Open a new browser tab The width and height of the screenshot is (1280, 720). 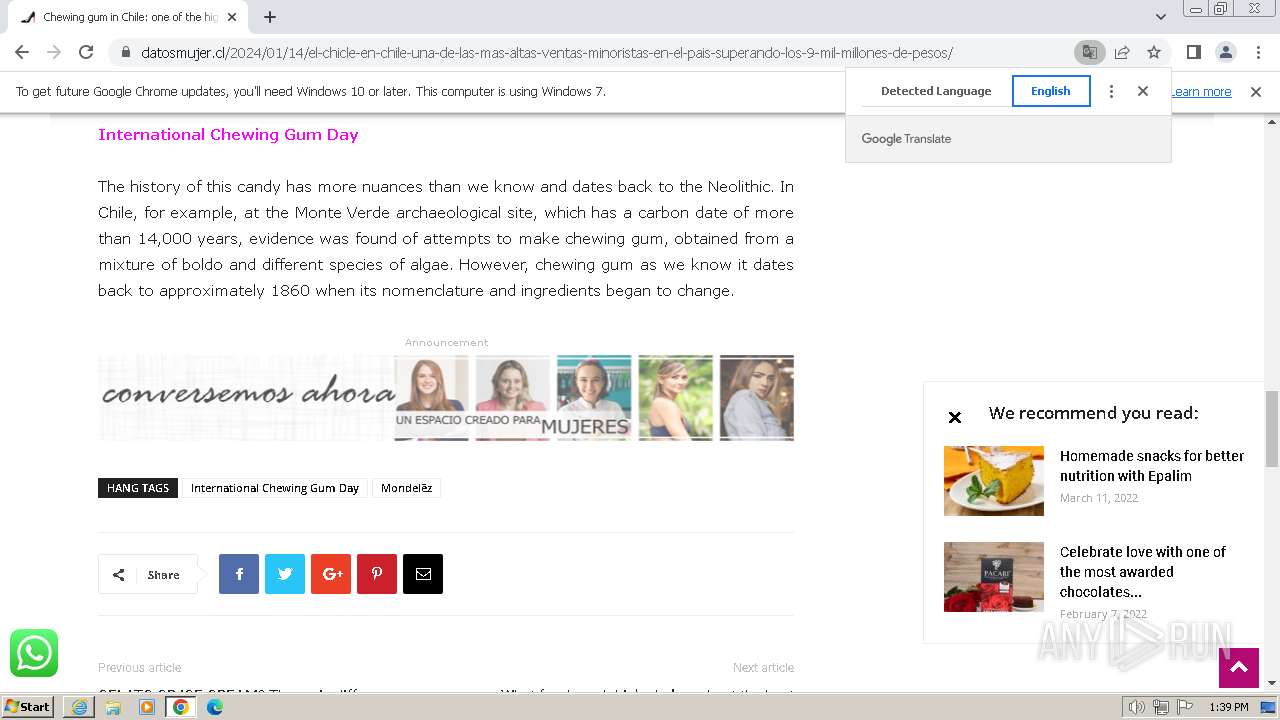click(x=270, y=17)
